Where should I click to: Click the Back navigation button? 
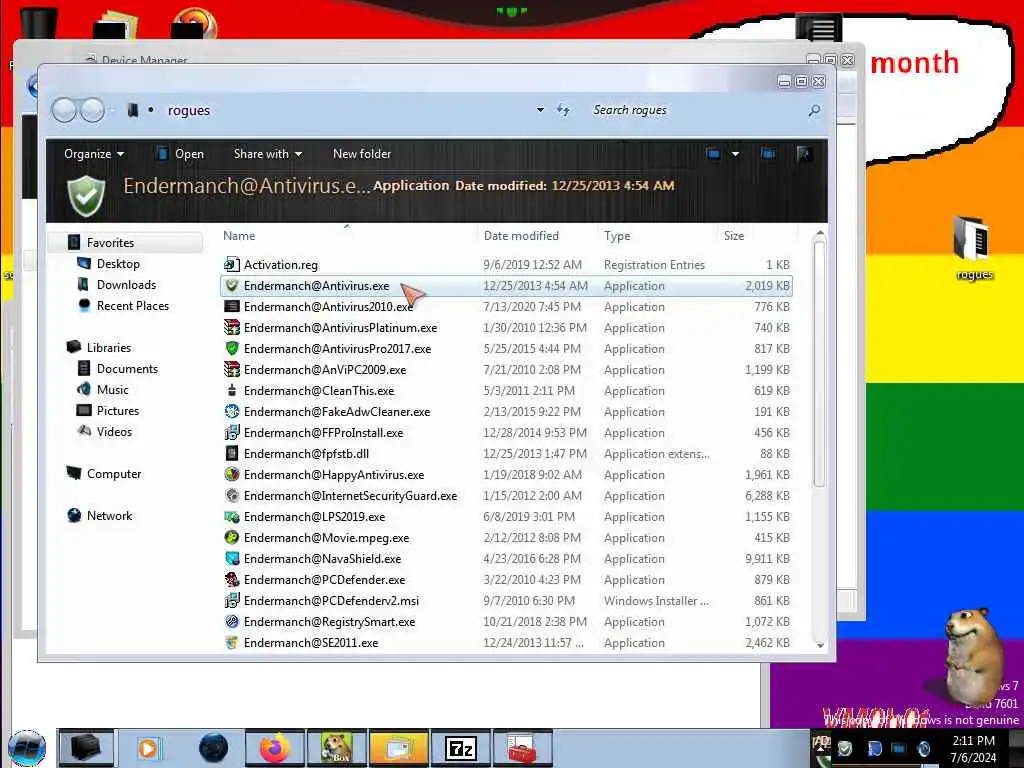coord(64,110)
